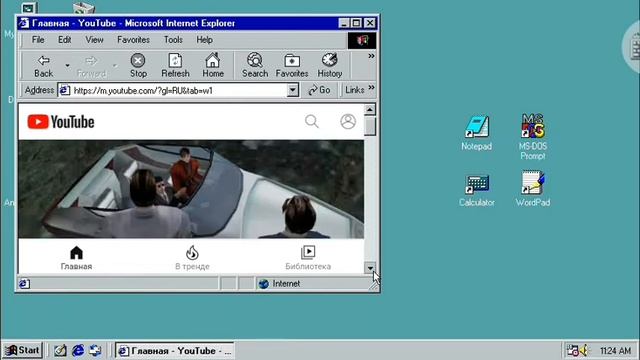Open the Start menu
This screenshot has height=360, width=640.
click(x=22, y=350)
